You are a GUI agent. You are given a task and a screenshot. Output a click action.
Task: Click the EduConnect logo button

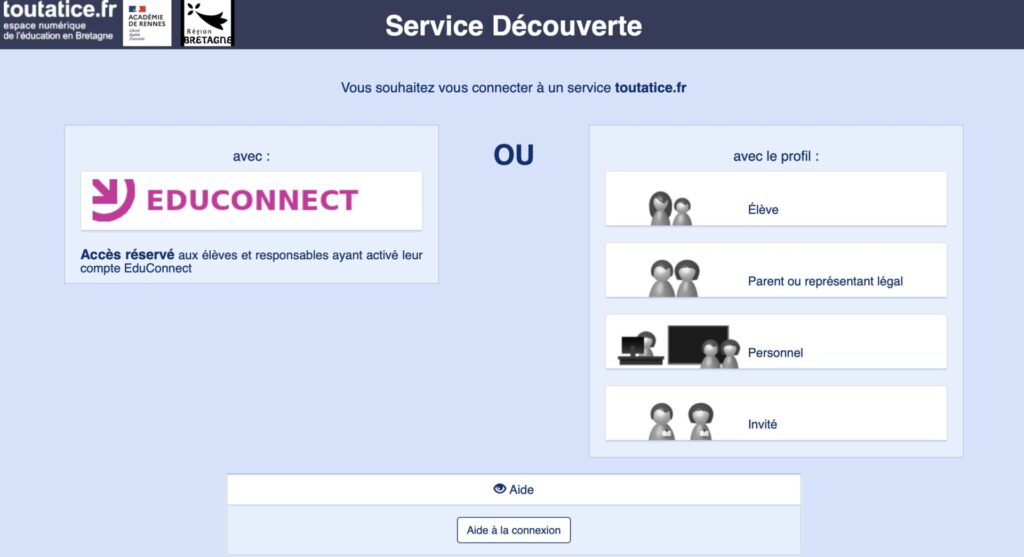click(251, 200)
